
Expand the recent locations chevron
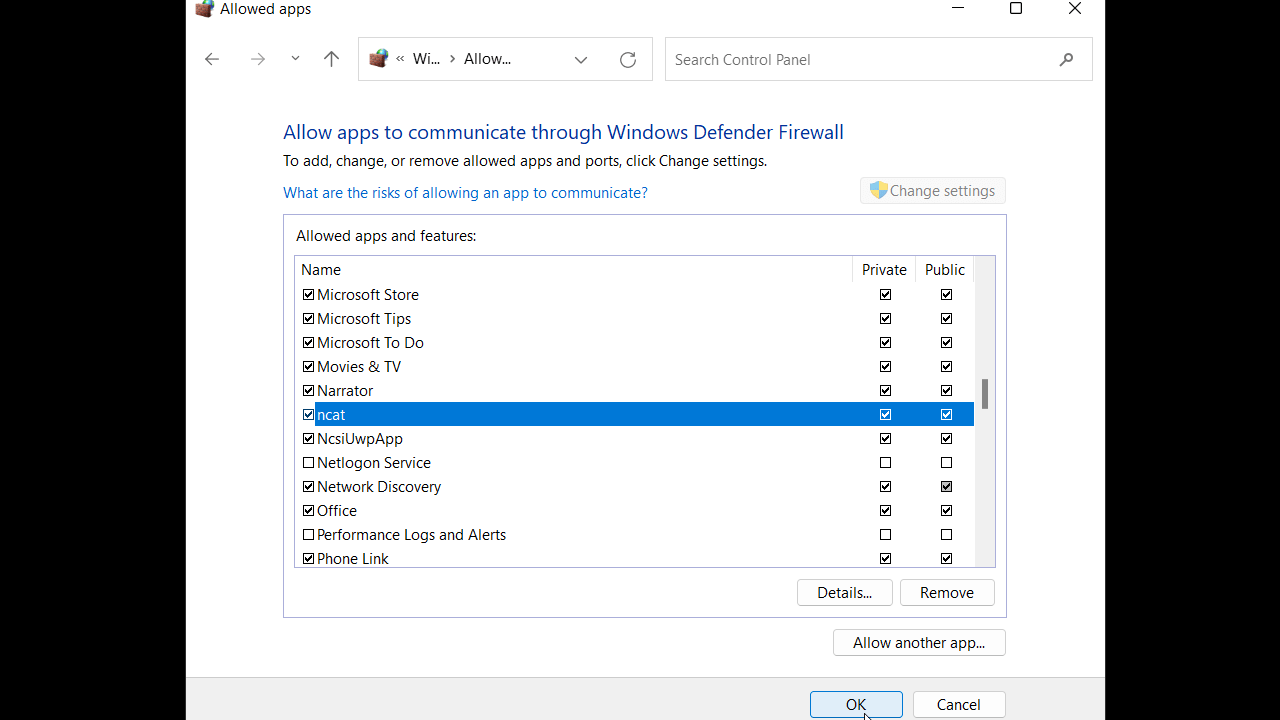point(295,59)
